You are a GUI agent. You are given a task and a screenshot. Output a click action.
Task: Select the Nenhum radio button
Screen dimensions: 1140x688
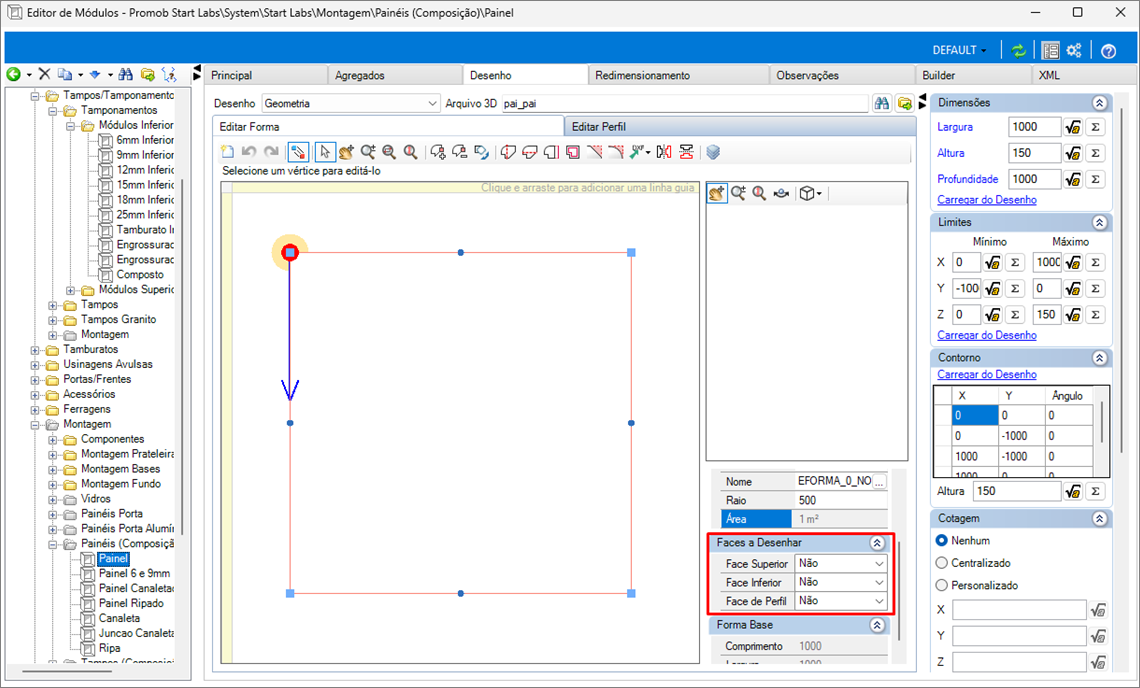(942, 540)
